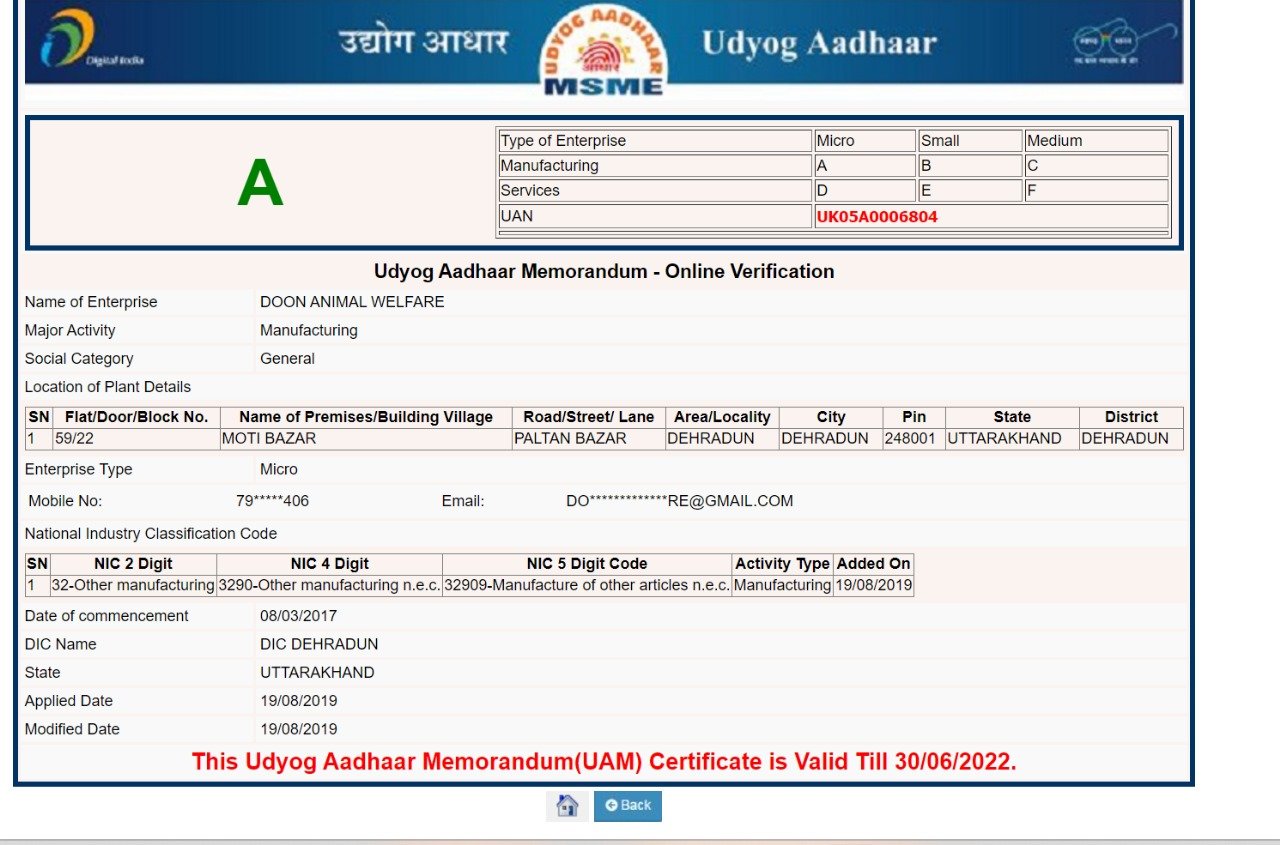Click the commencement date 08/03/2017
Image resolution: width=1280 pixels, height=845 pixels.
pyautogui.click(x=298, y=616)
